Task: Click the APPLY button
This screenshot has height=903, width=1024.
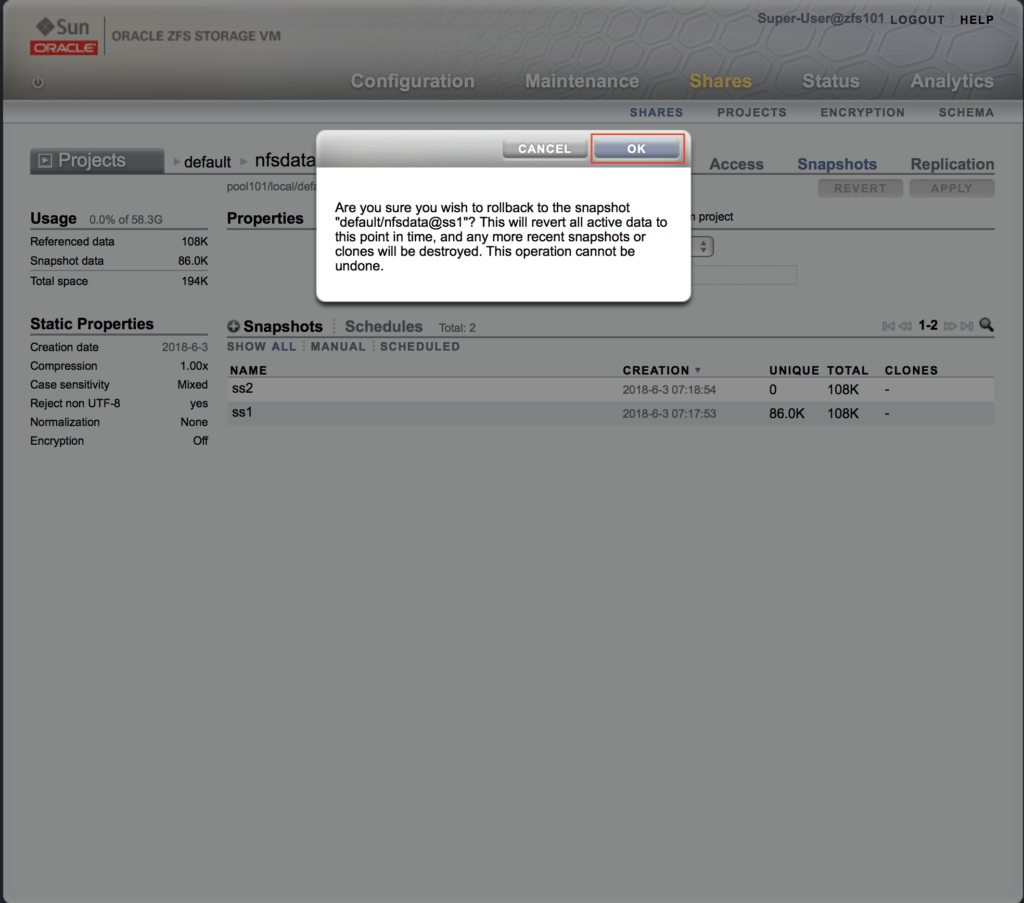Action: [x=952, y=188]
